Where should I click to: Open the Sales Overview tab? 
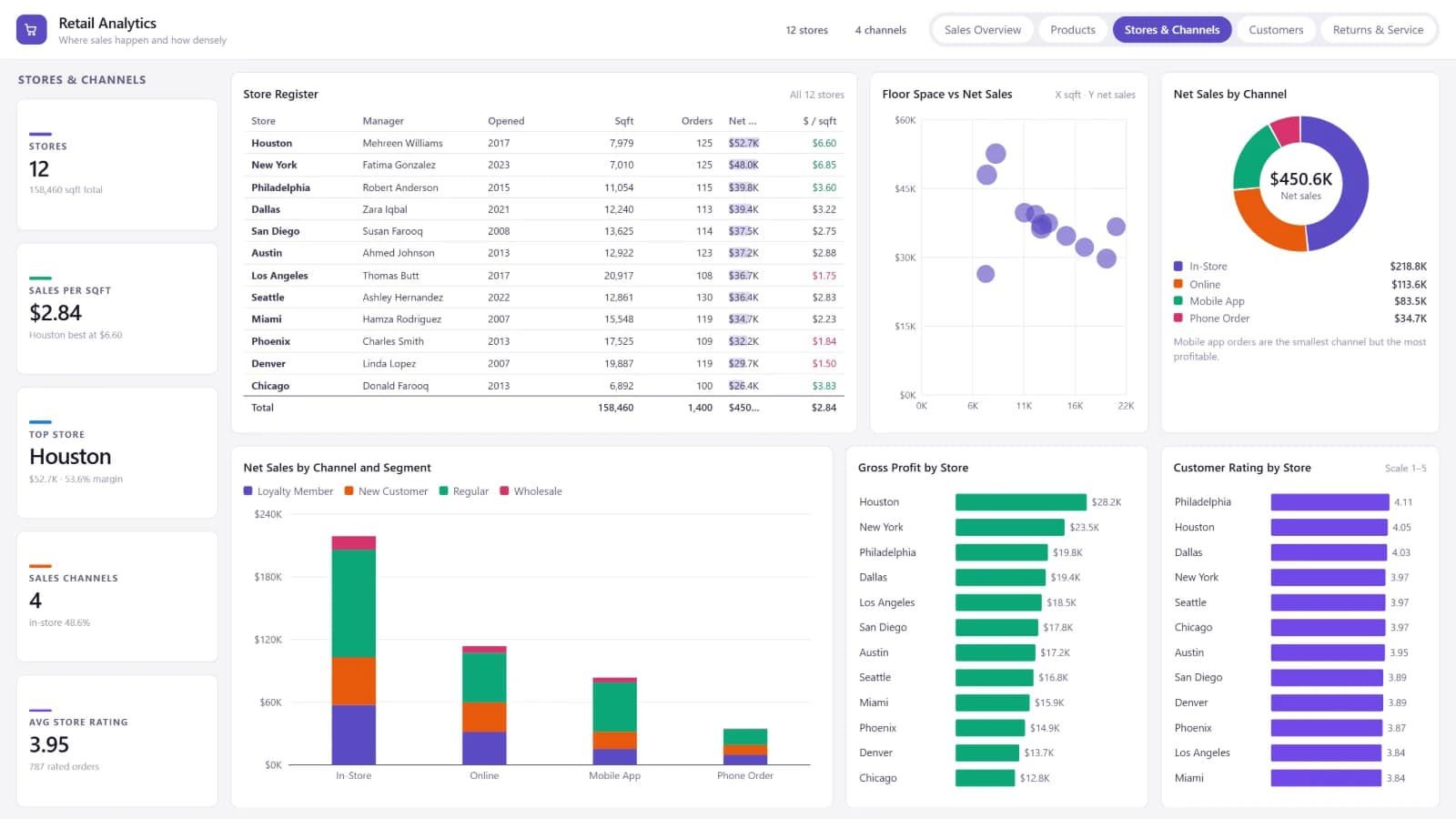pos(983,30)
